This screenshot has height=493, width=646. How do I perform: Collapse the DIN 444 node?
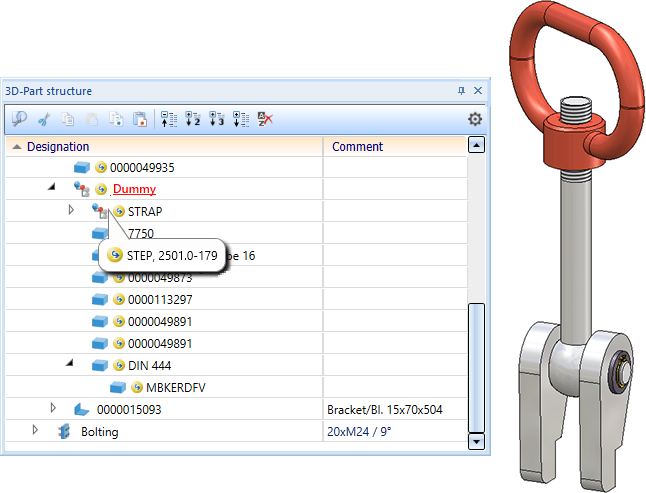70,364
